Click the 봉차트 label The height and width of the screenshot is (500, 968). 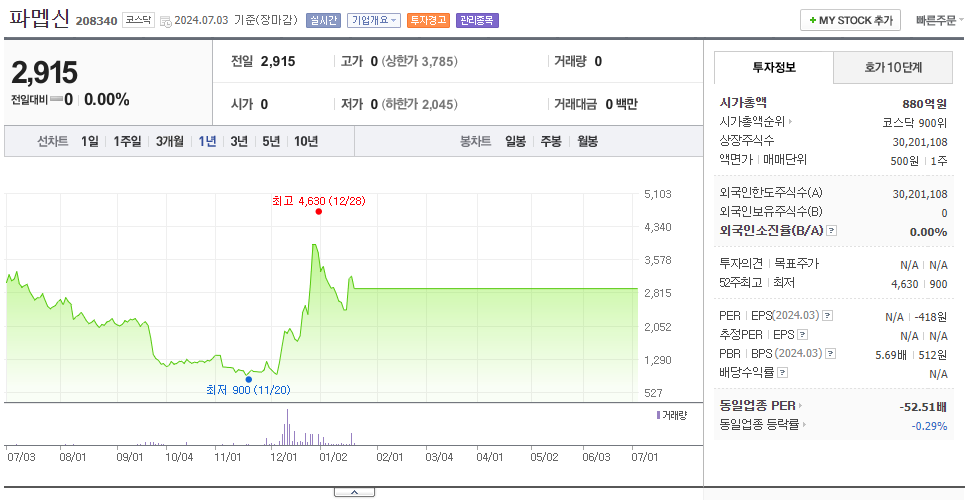[475, 141]
